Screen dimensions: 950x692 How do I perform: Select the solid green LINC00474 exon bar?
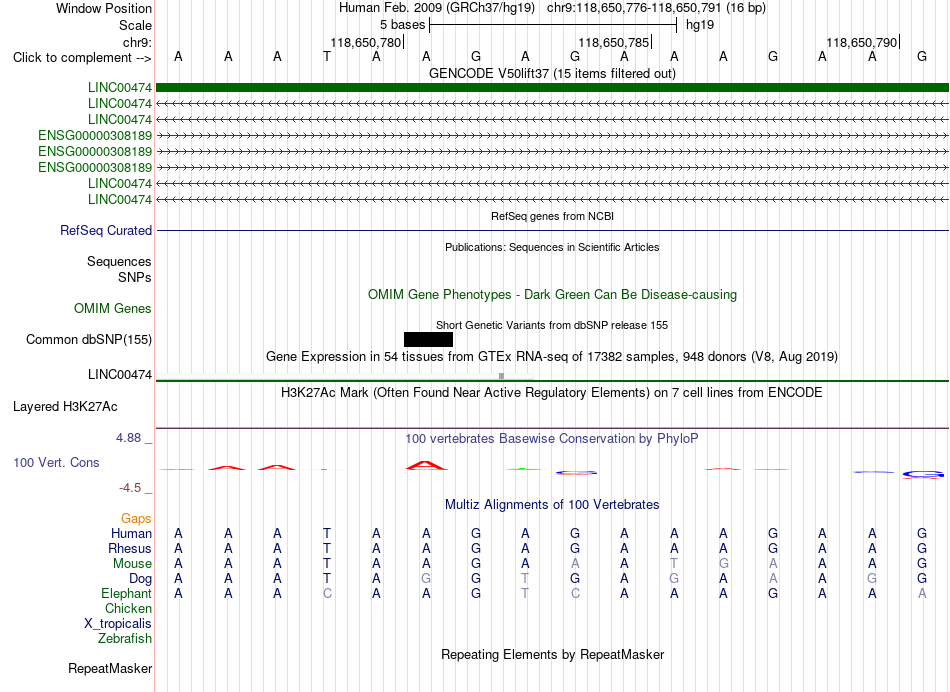552,87
